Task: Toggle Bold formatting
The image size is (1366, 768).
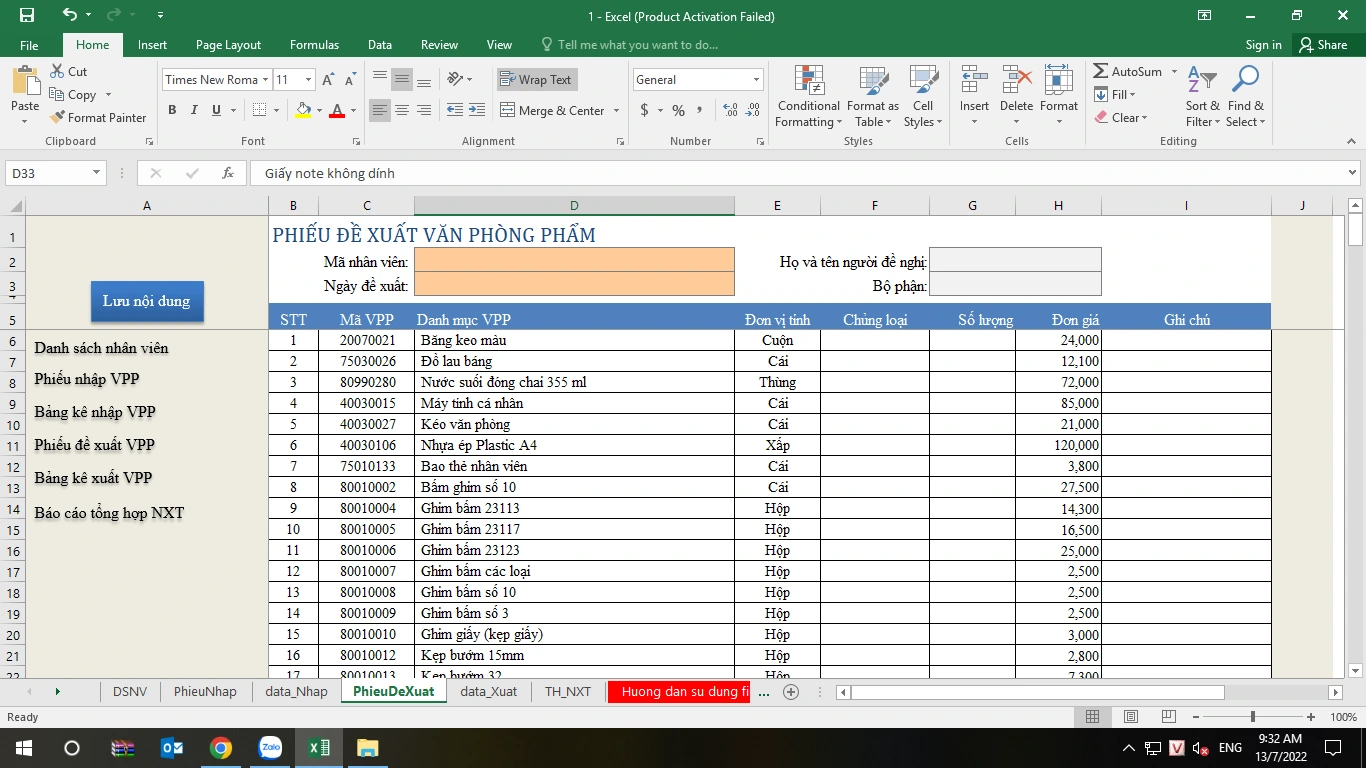Action: click(172, 110)
